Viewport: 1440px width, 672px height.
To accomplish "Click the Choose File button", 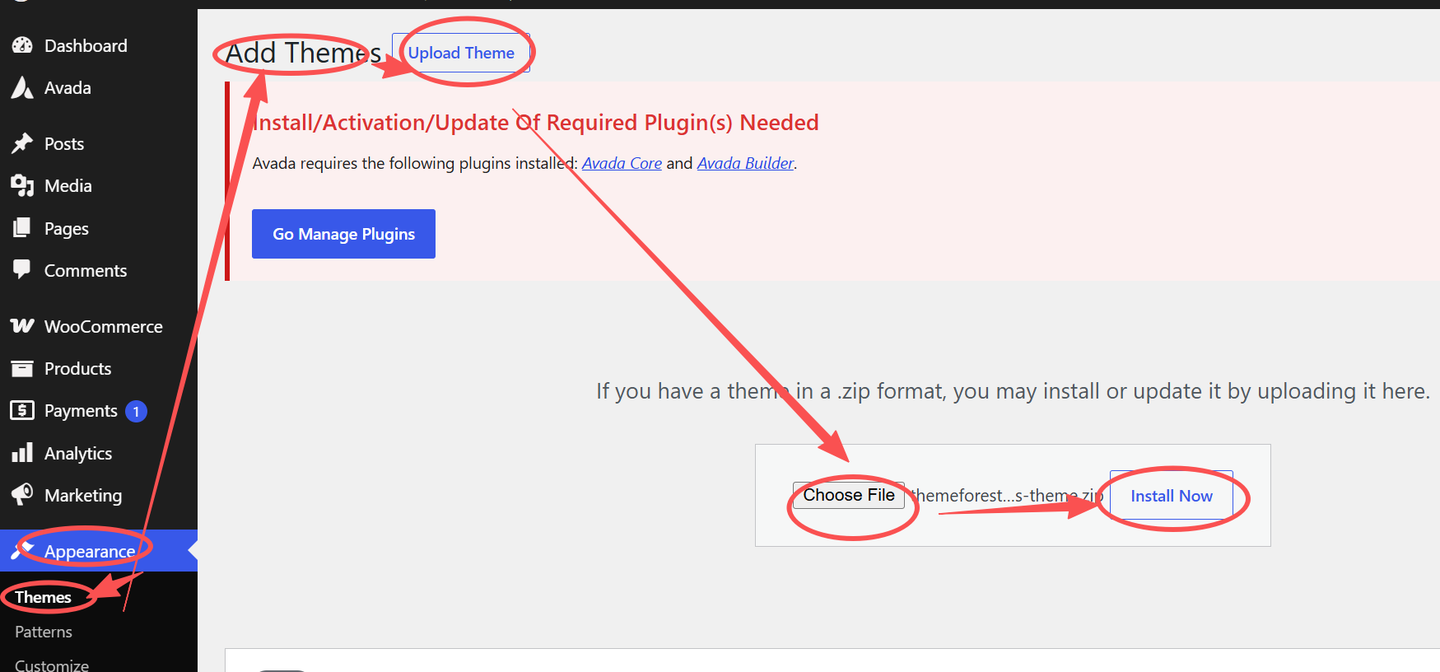I will pos(849,495).
